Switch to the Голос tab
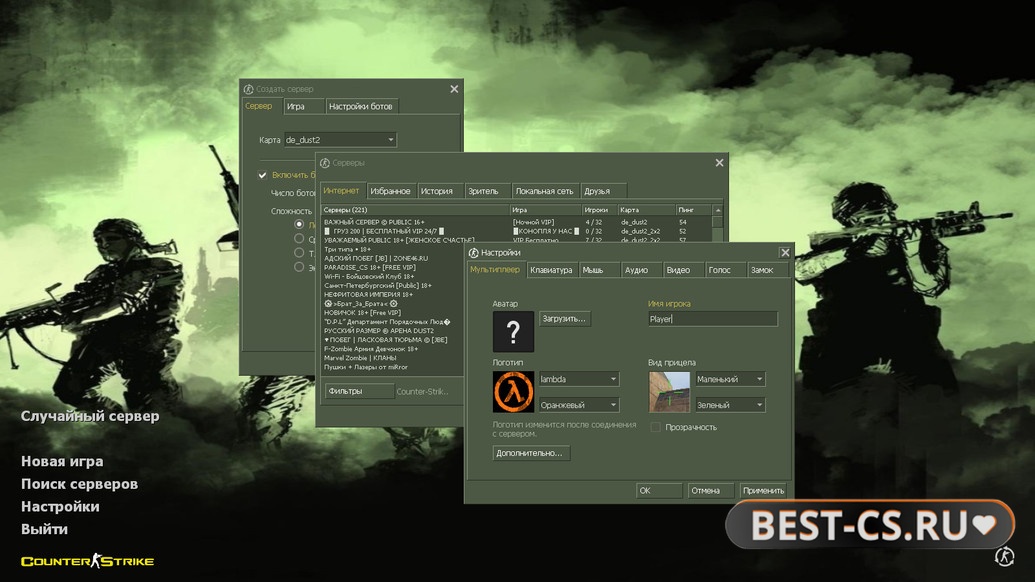Image resolution: width=1035 pixels, height=582 pixels. (725, 270)
